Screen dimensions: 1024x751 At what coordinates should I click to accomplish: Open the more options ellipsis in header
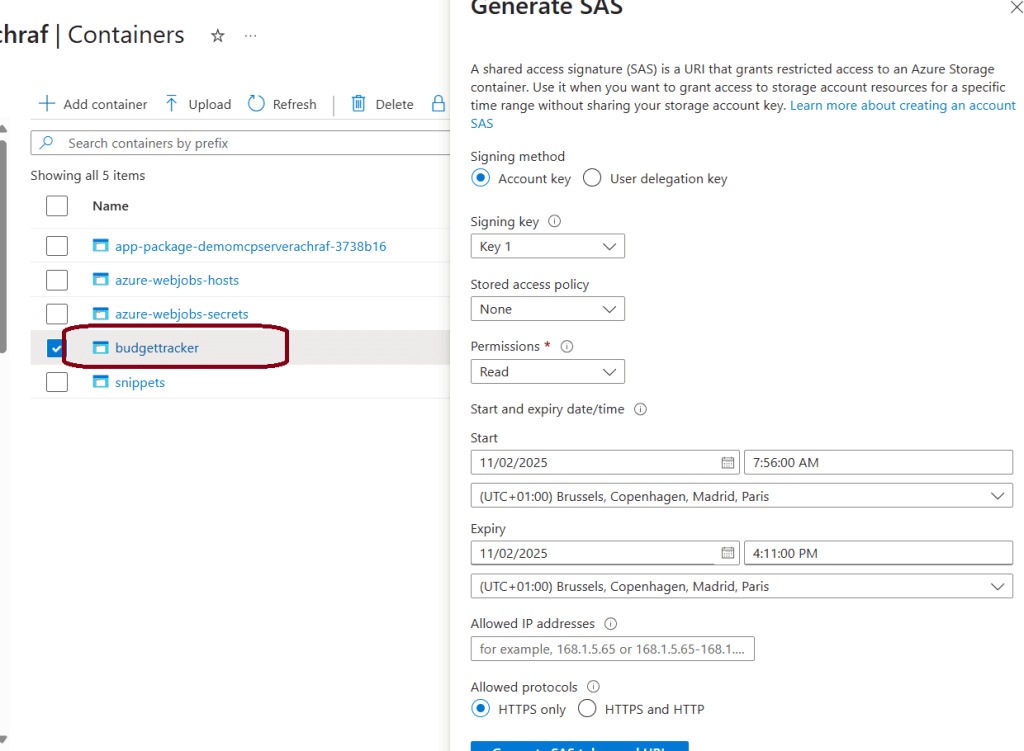click(x=250, y=36)
